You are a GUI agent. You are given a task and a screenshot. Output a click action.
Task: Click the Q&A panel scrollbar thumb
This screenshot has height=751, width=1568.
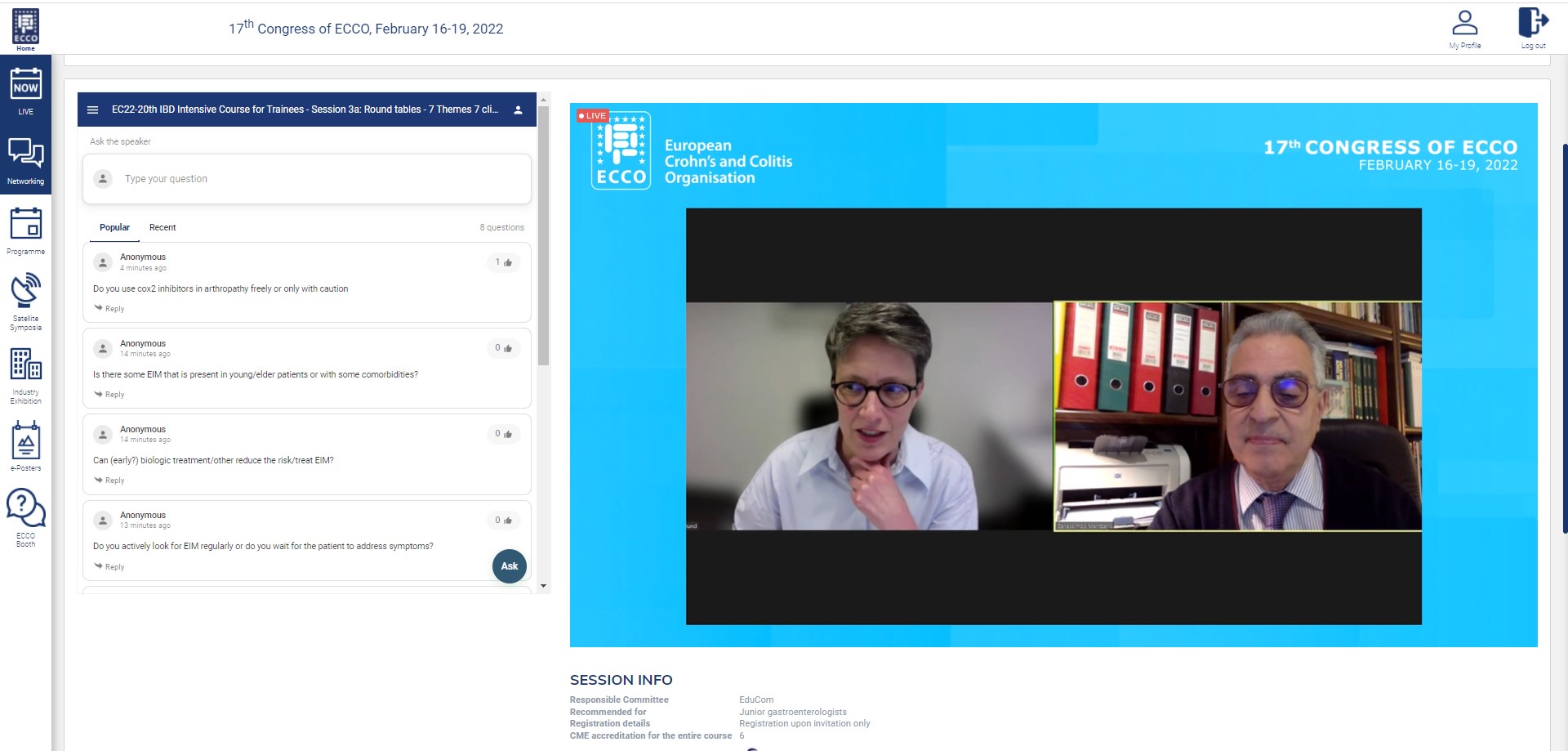[x=544, y=235]
